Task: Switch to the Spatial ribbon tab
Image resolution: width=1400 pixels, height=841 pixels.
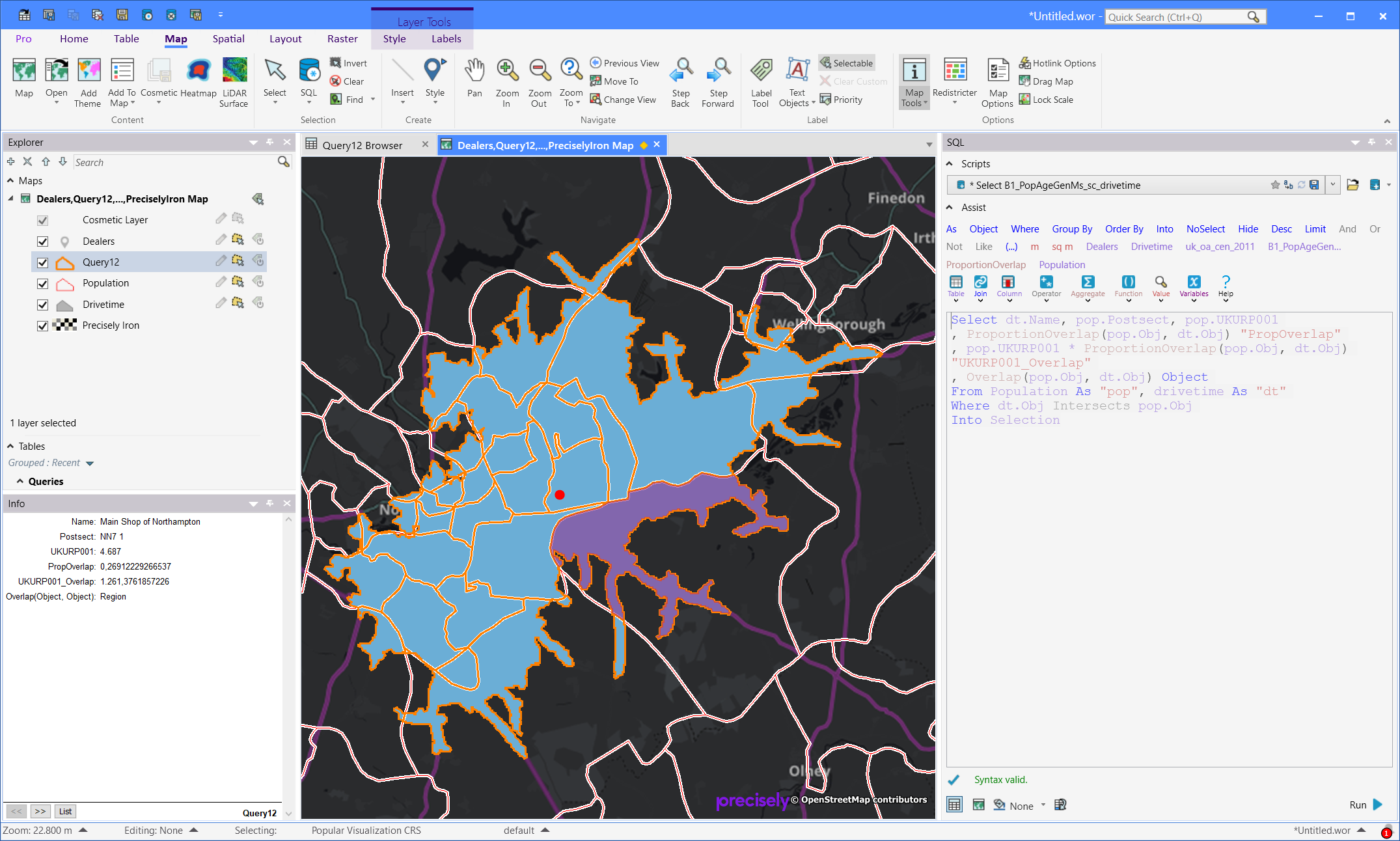Action: tap(228, 39)
